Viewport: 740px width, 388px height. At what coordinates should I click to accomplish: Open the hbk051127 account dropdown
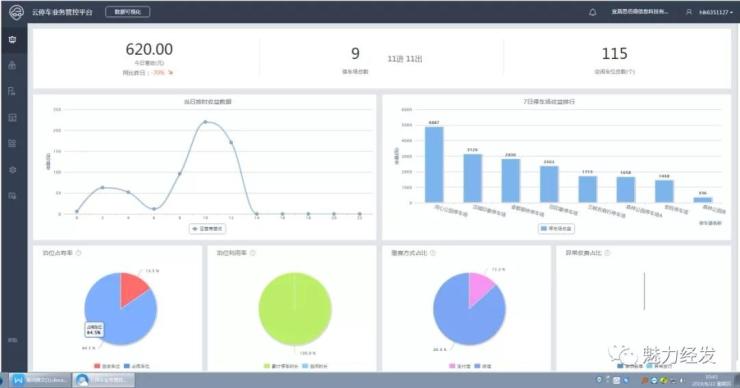tap(716, 12)
